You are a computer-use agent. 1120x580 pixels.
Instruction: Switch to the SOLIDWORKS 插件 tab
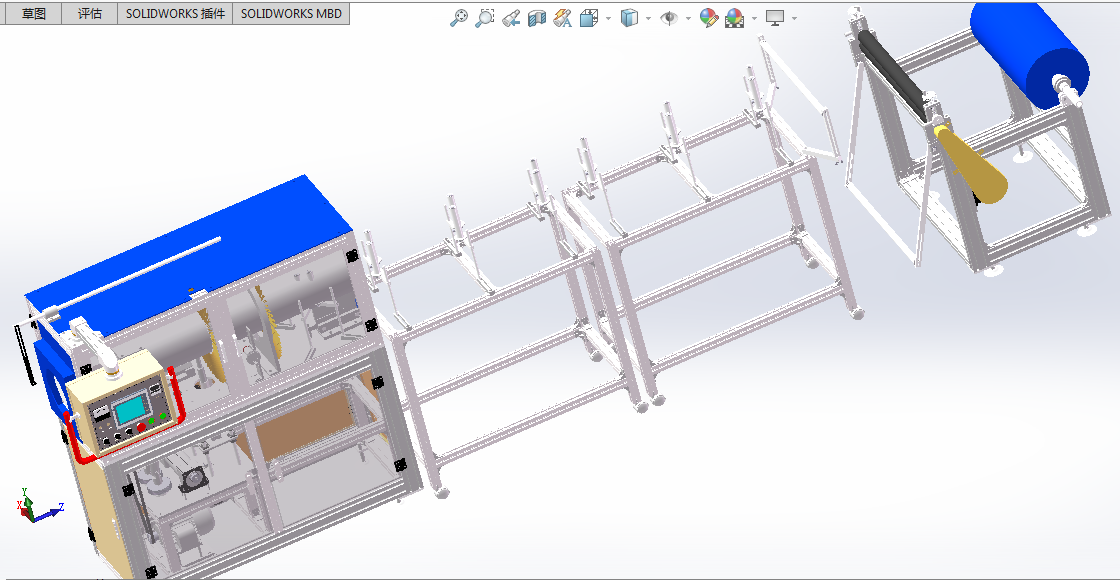(175, 13)
